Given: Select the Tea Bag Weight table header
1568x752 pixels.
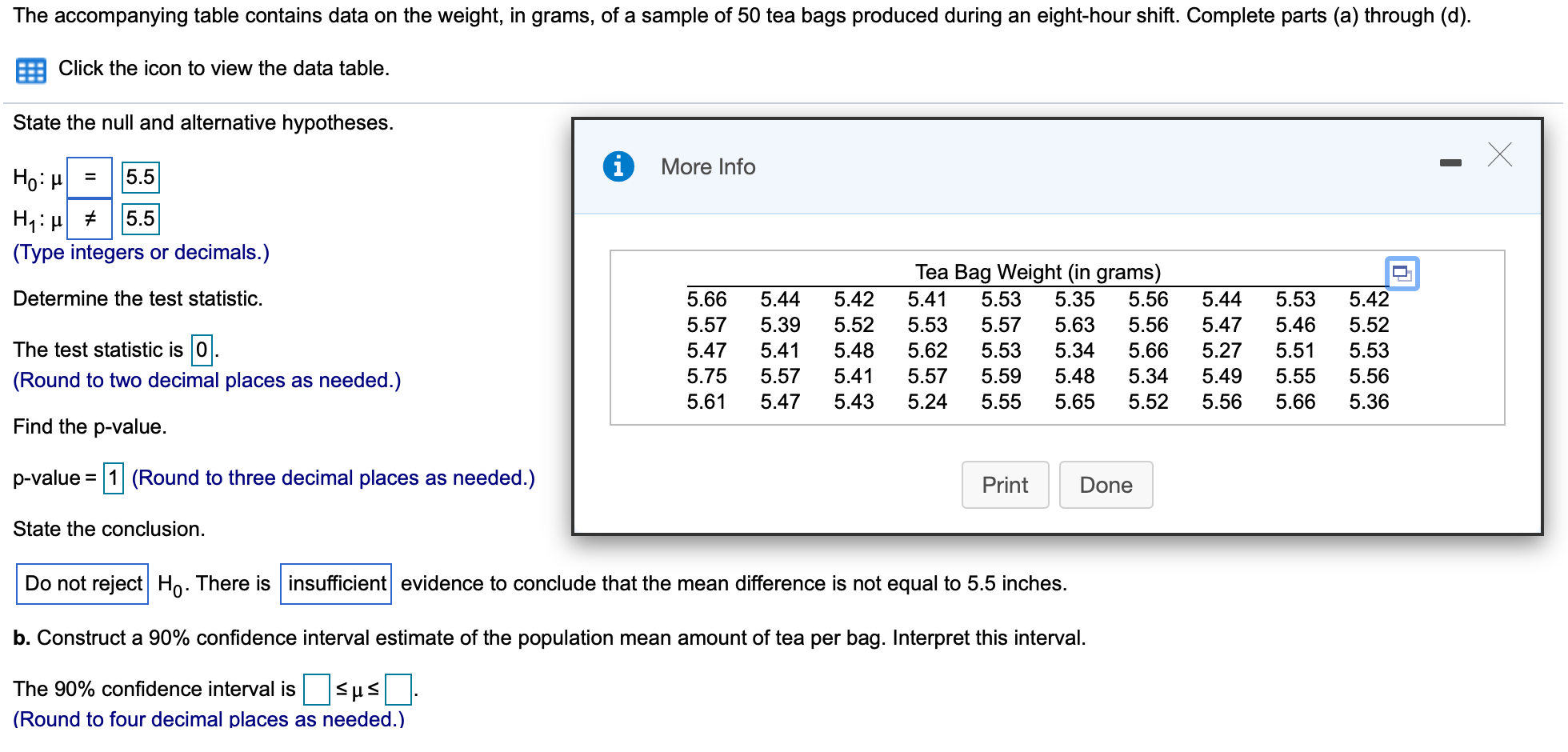Looking at the screenshot, I should [1038, 271].
